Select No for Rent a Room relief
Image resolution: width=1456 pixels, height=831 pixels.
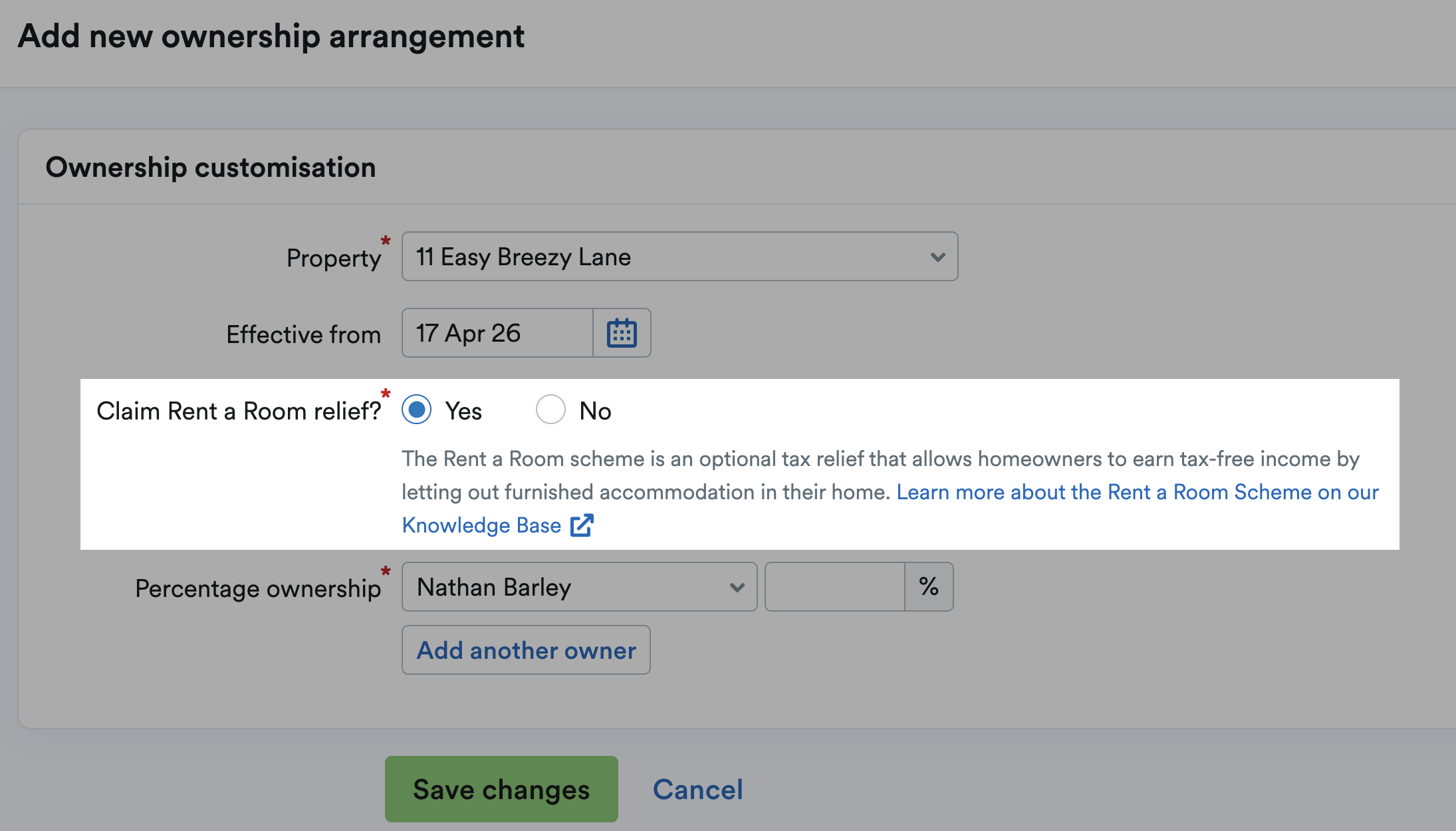point(550,410)
